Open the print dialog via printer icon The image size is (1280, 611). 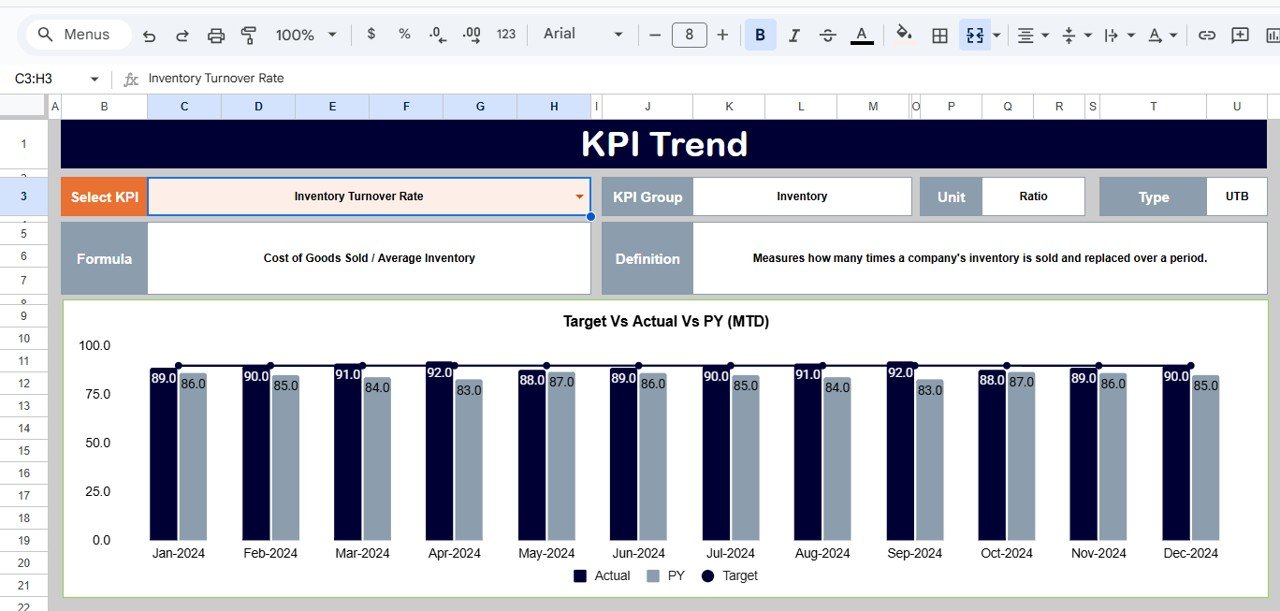pos(215,34)
